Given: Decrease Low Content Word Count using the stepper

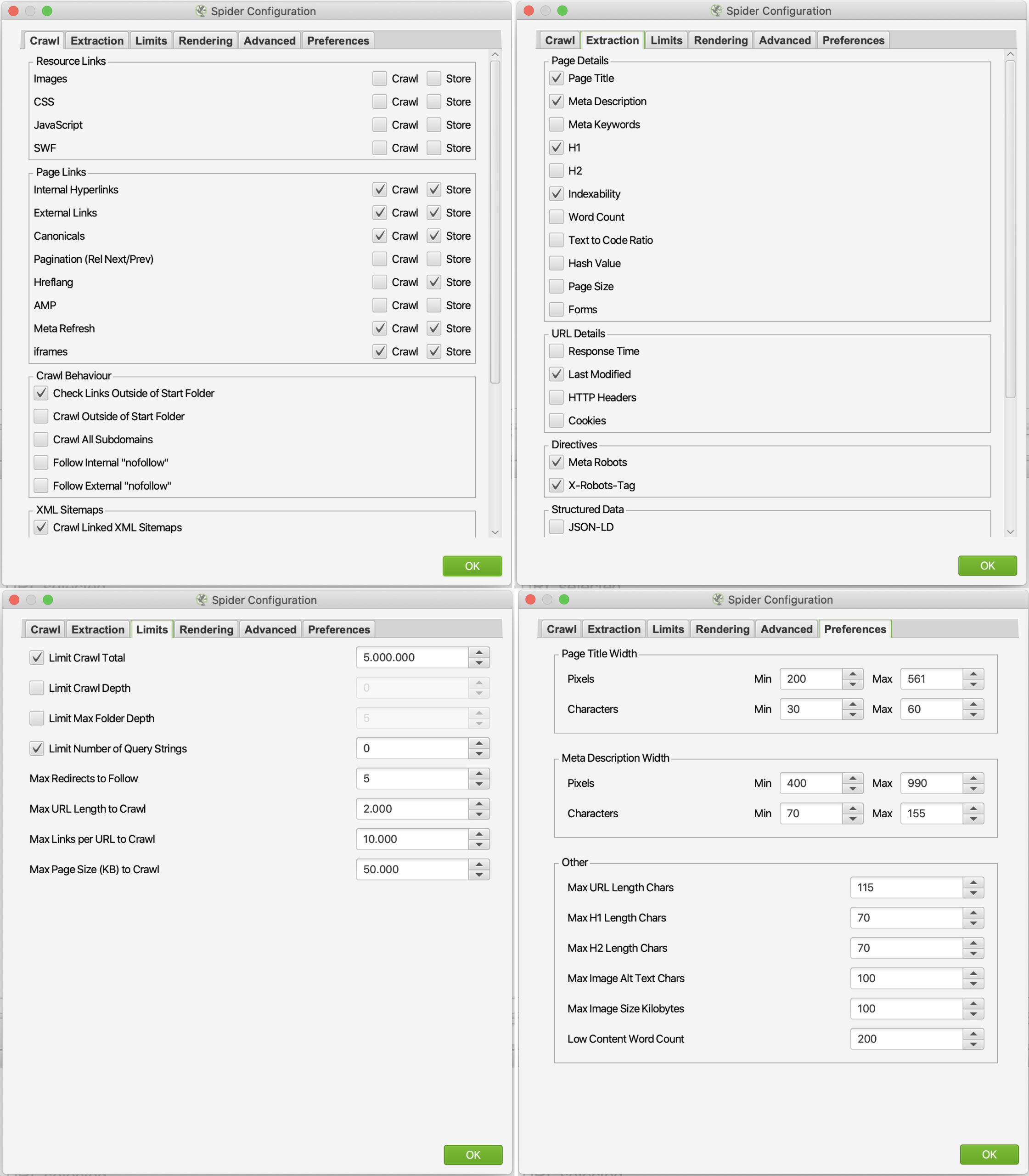Looking at the screenshot, I should 973,1045.
